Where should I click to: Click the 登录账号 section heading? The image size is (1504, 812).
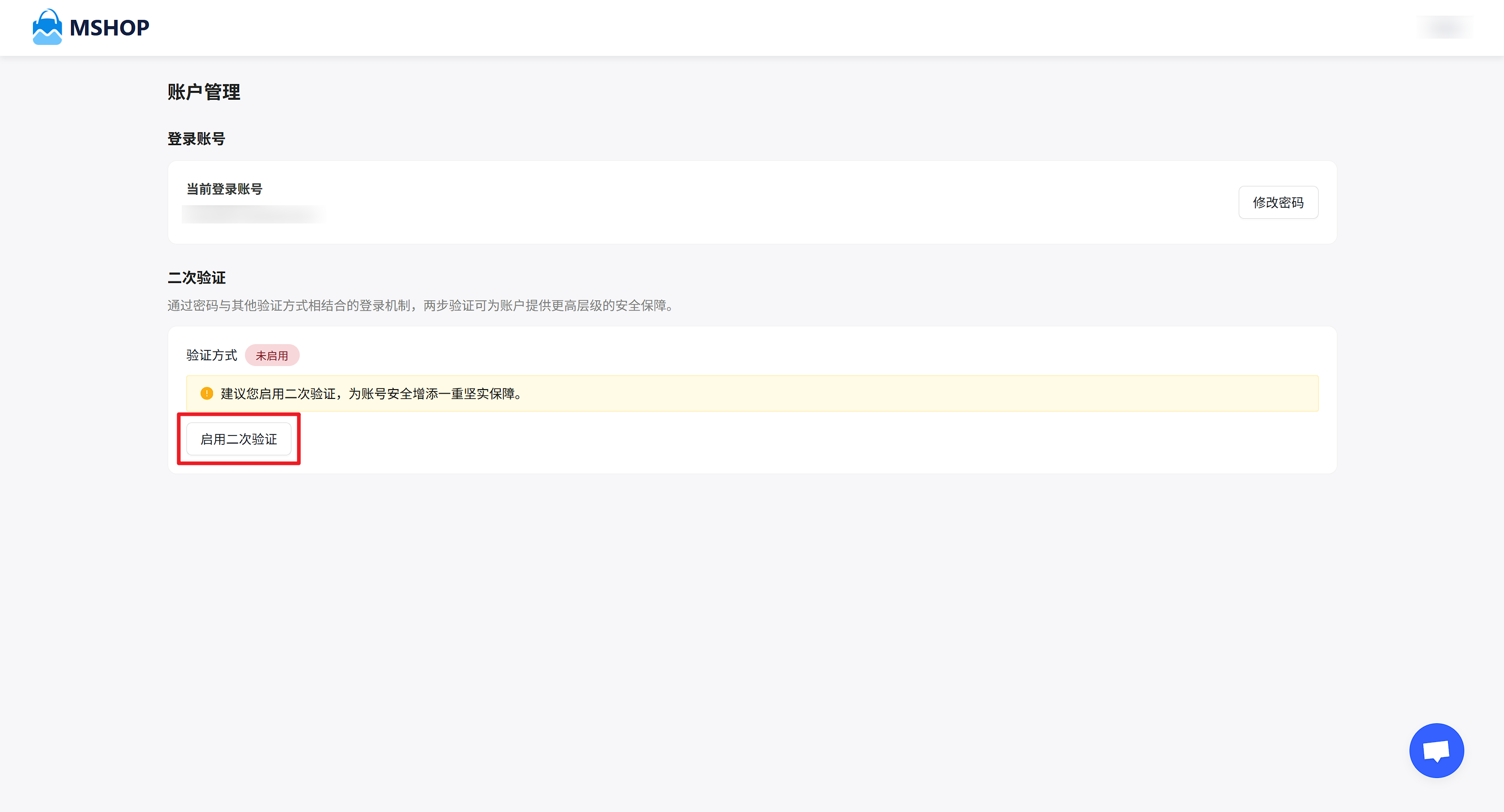point(196,139)
